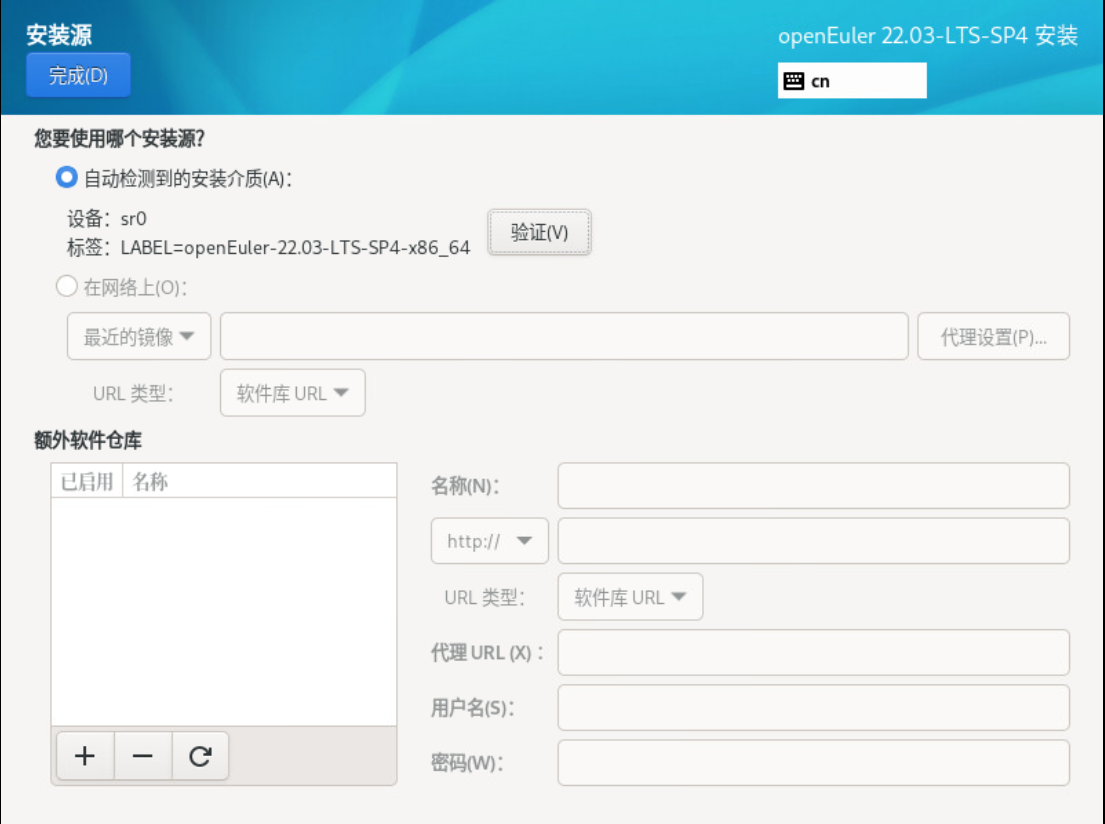This screenshot has width=1105, height=824.
Task: Refresh the additional repository list
Action: [x=201, y=756]
